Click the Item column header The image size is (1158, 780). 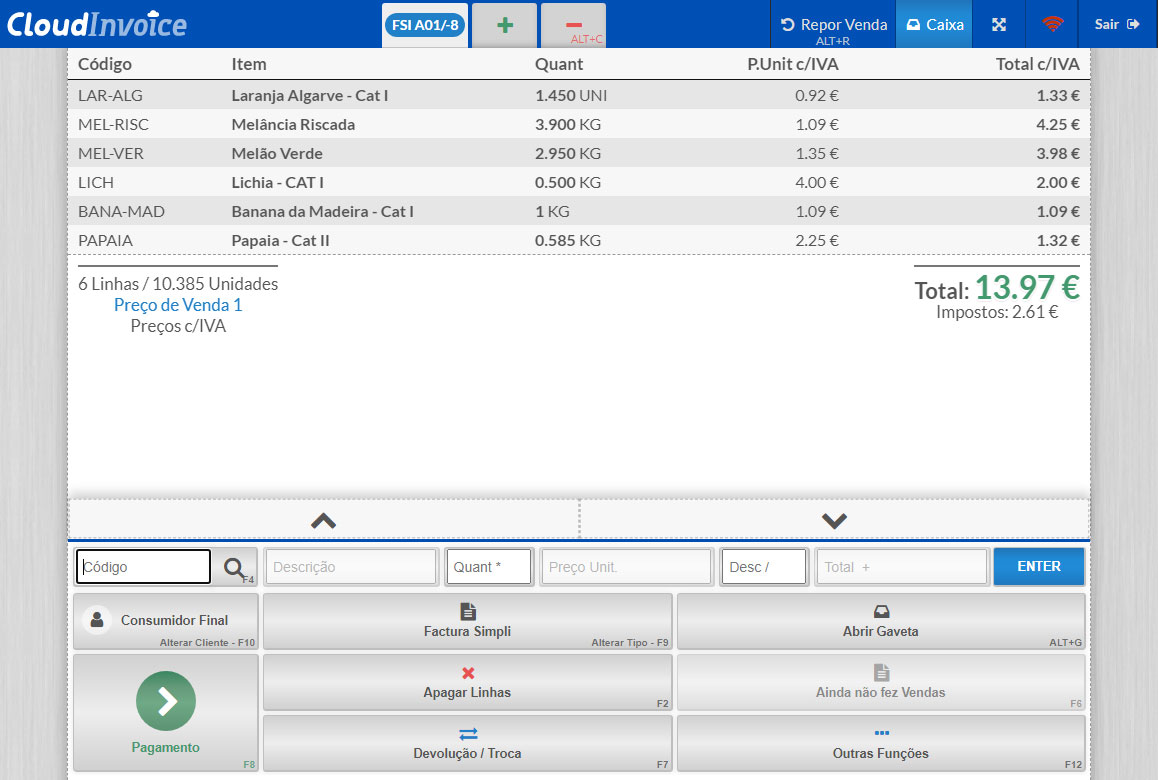coord(249,64)
